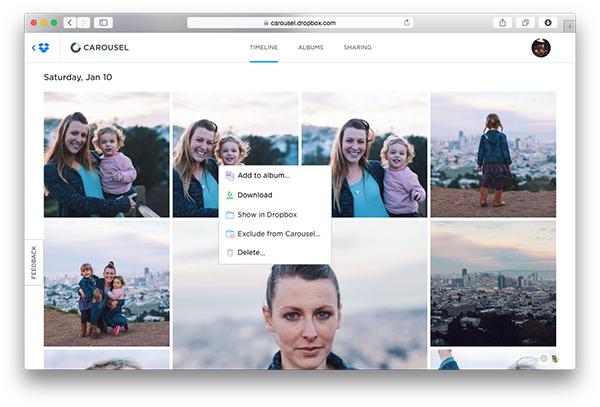Select Show in Dropbox menu entry
The width and height of the screenshot is (600, 407).
coord(275,215)
